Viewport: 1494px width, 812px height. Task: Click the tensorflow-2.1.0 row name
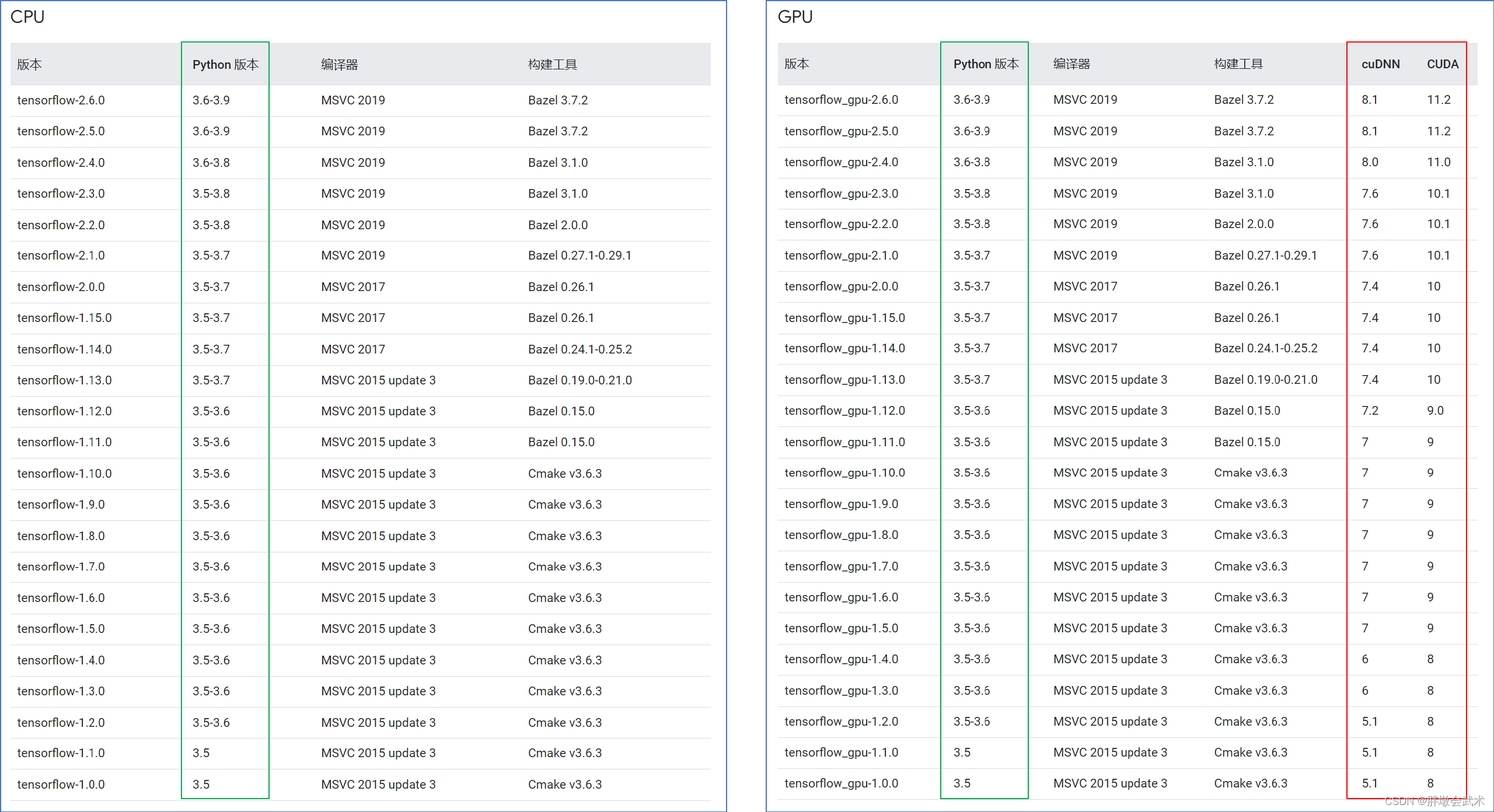pos(61,256)
